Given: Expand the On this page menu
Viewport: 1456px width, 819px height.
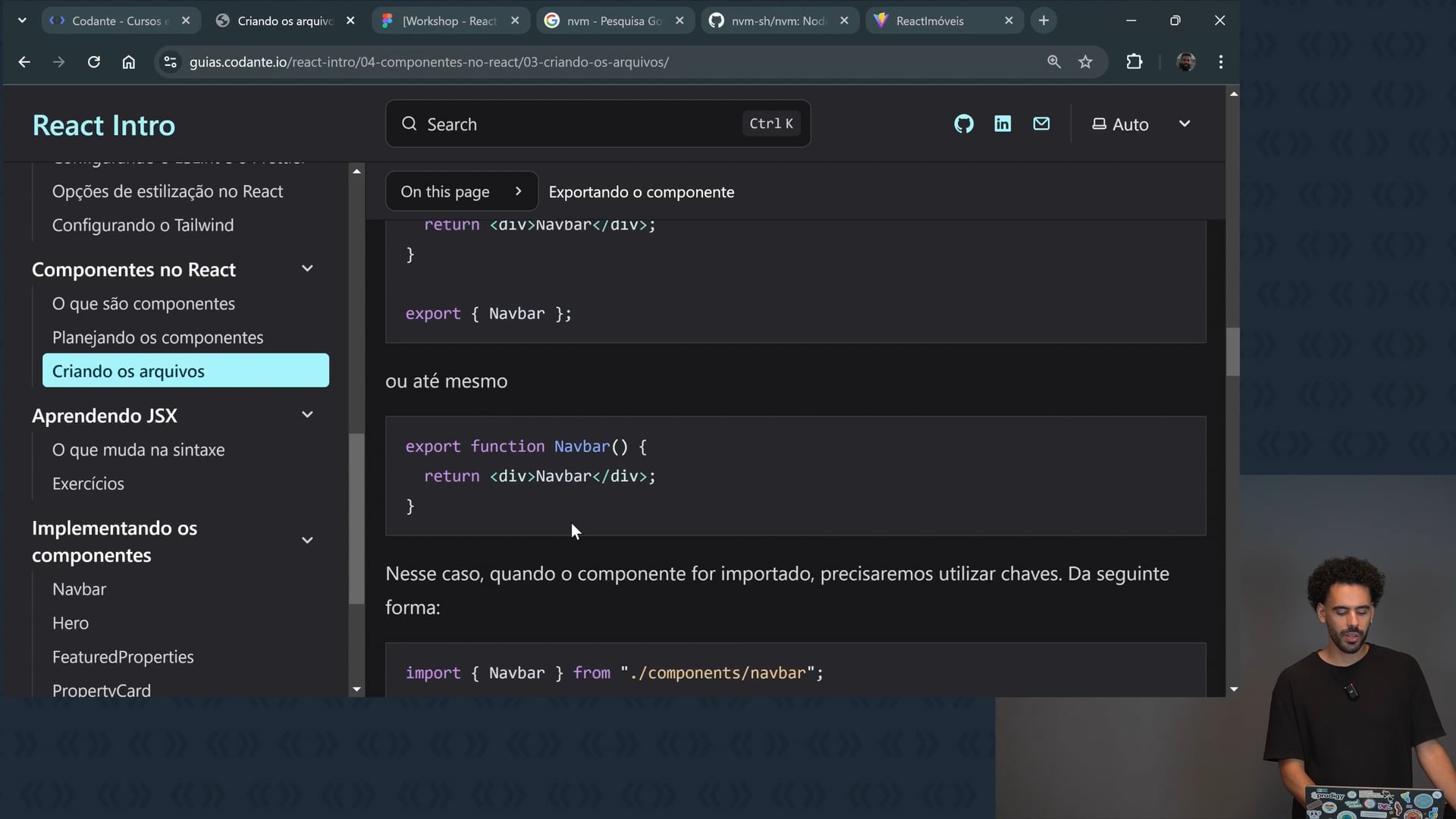Looking at the screenshot, I should point(461,192).
